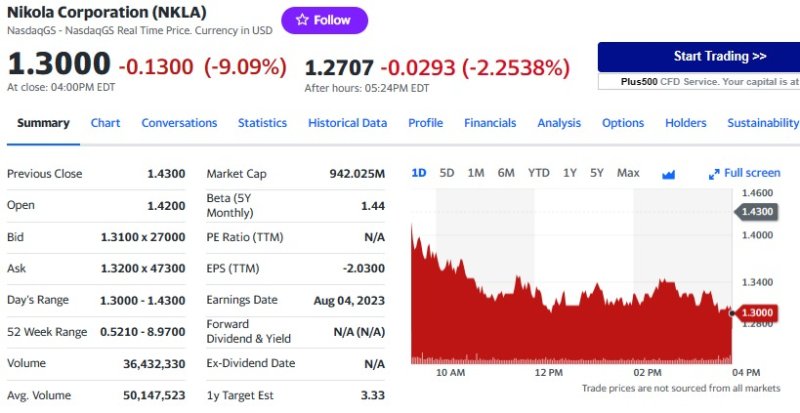This screenshot has width=800, height=413.
Task: Set chart range to YTD
Action: coord(538,173)
